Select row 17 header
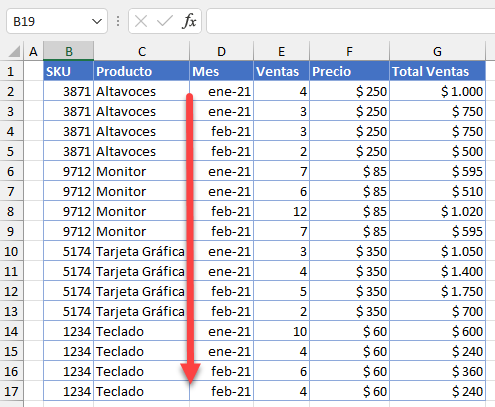Image resolution: width=495 pixels, height=407 pixels. [11, 391]
